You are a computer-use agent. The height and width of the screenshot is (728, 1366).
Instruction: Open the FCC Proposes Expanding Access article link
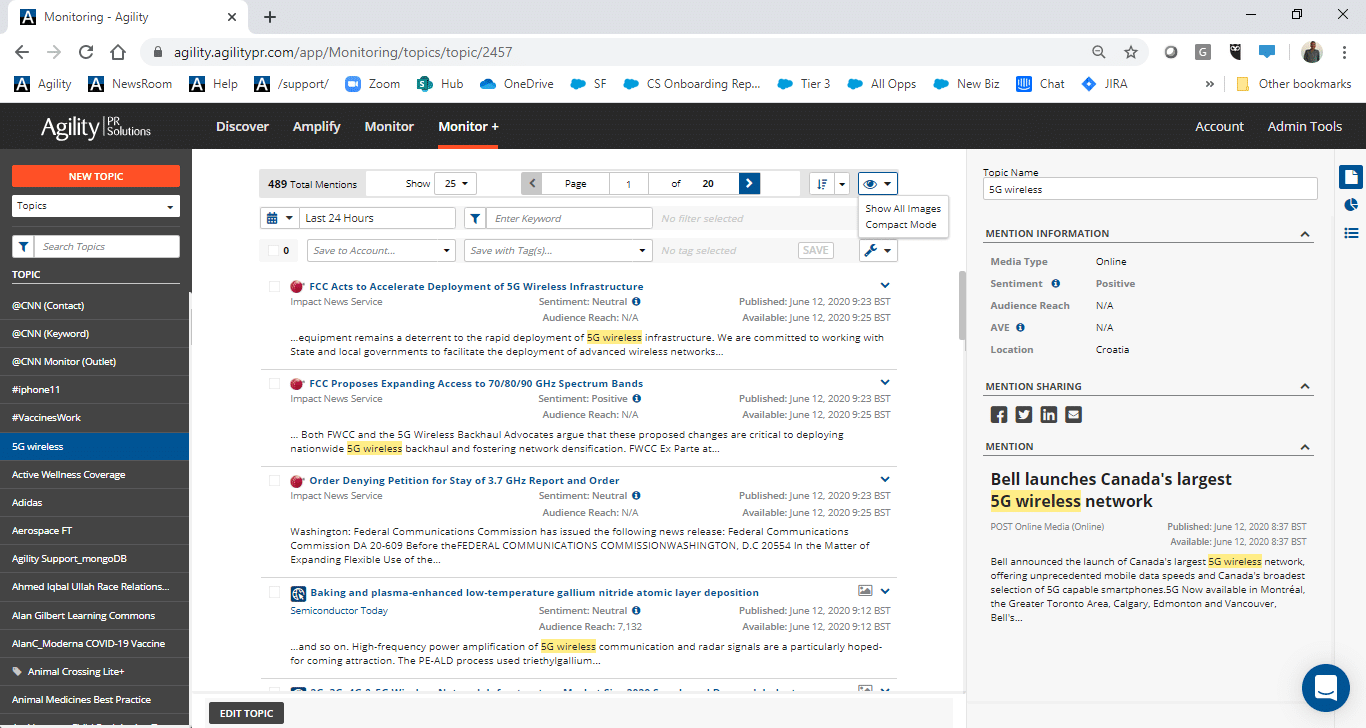(x=476, y=383)
